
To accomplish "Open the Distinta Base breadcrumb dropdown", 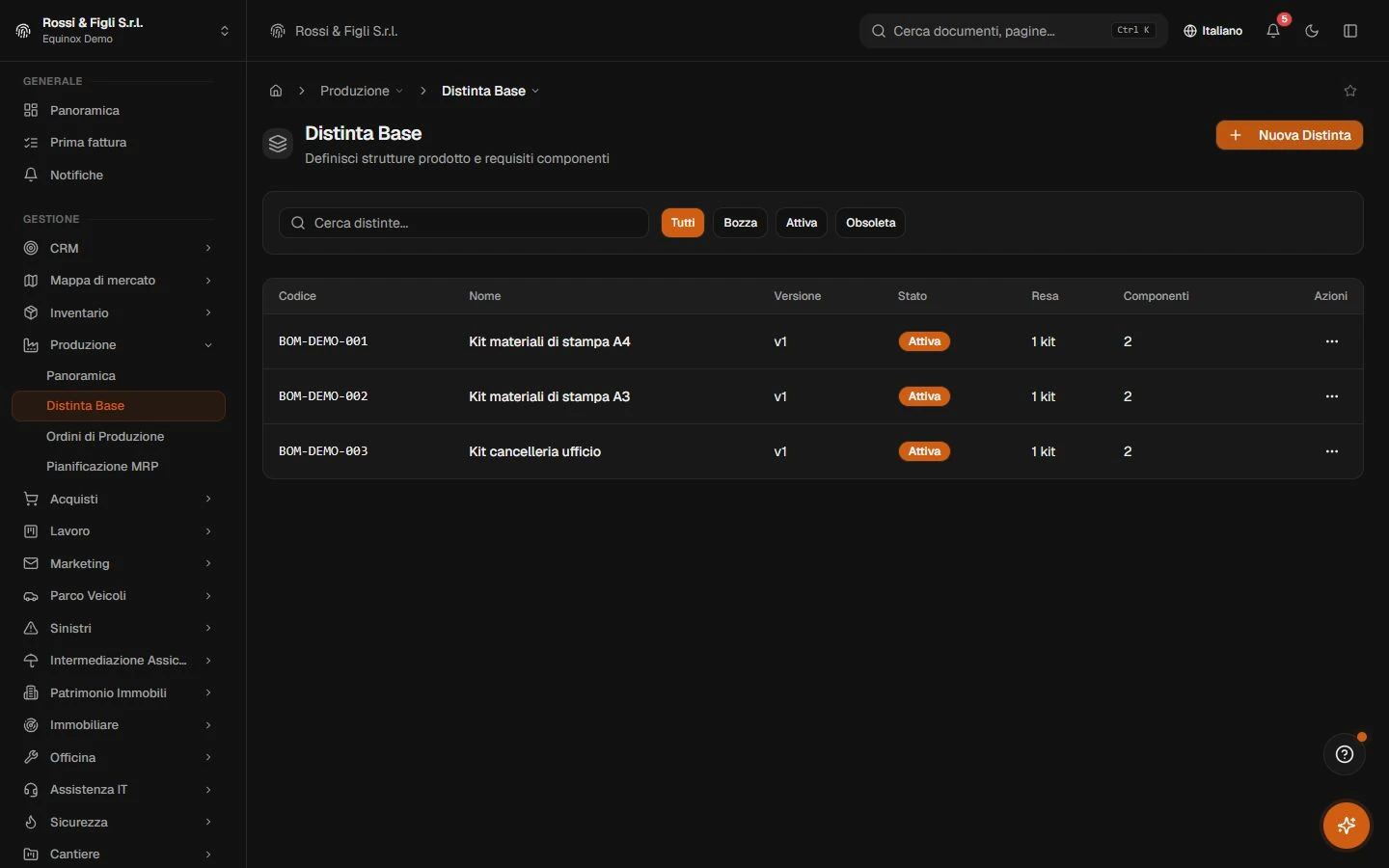I will click(x=490, y=91).
